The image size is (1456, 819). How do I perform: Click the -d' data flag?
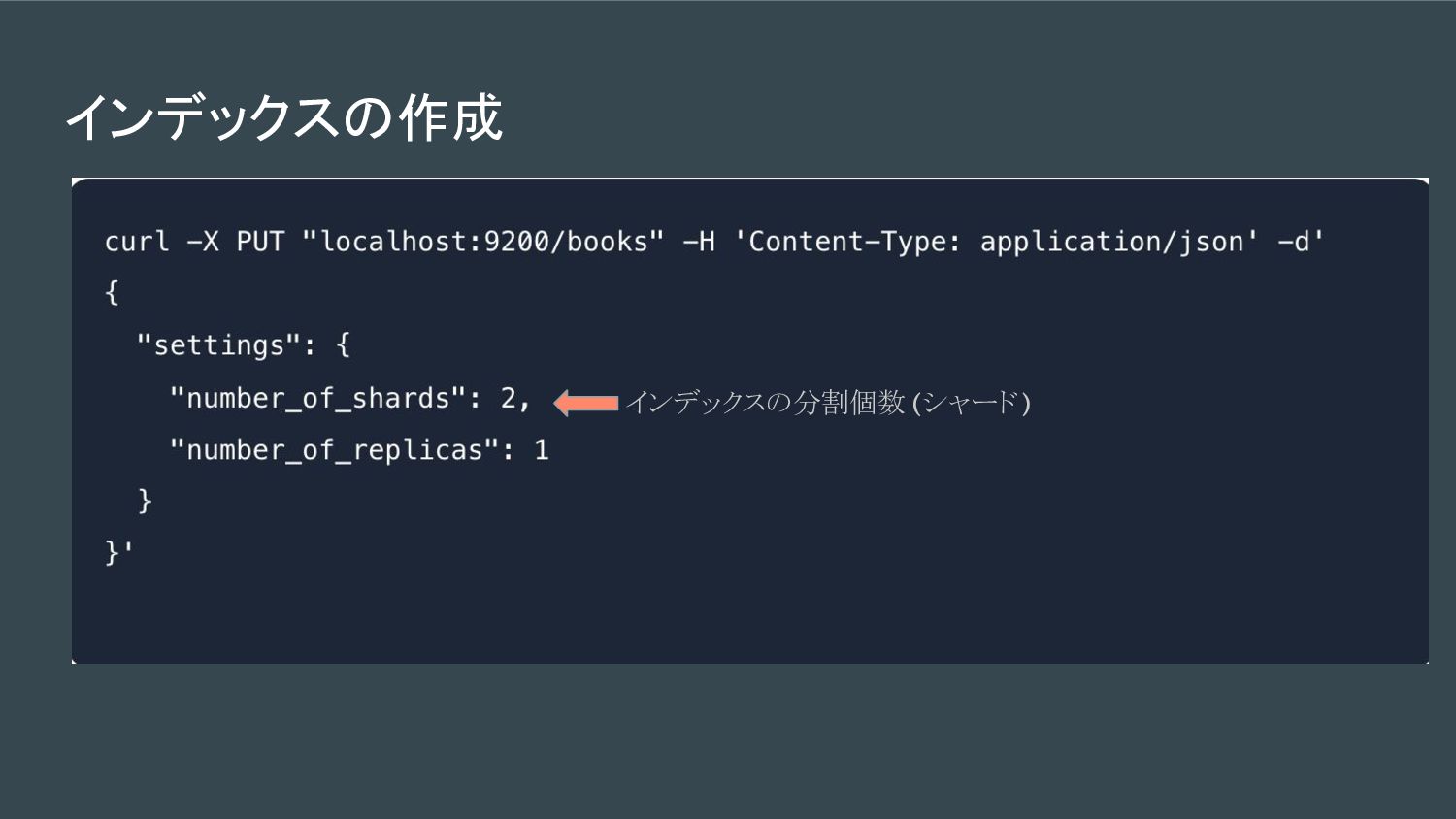pos(1301,242)
